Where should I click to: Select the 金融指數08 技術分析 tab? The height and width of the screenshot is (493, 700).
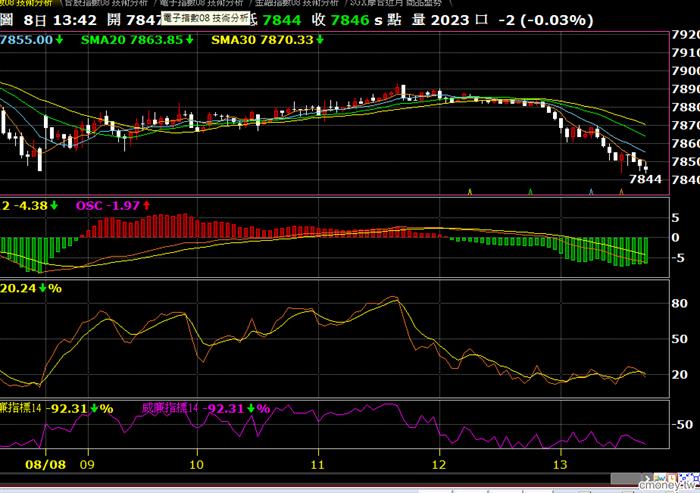coord(297,3)
